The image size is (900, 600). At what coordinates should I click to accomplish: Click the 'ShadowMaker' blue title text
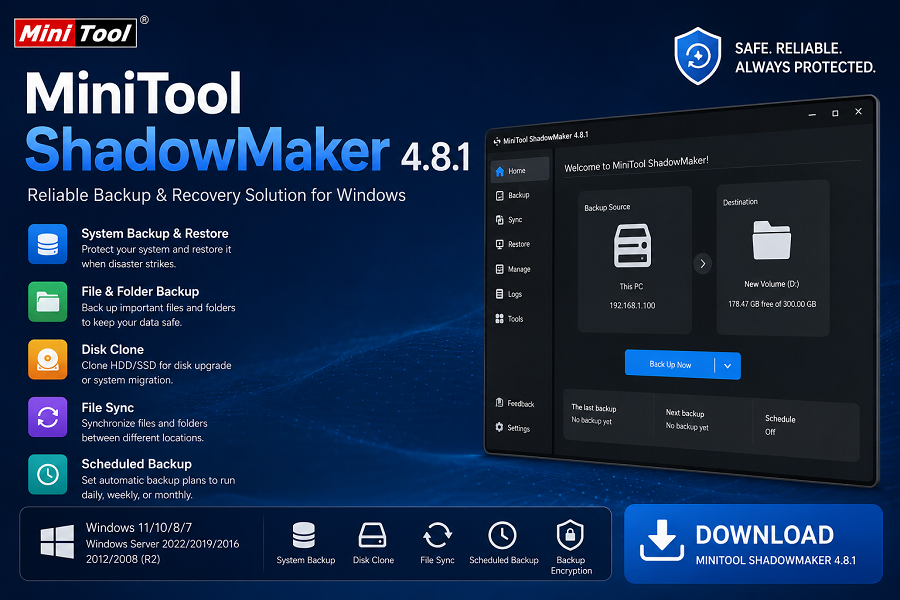[207, 149]
